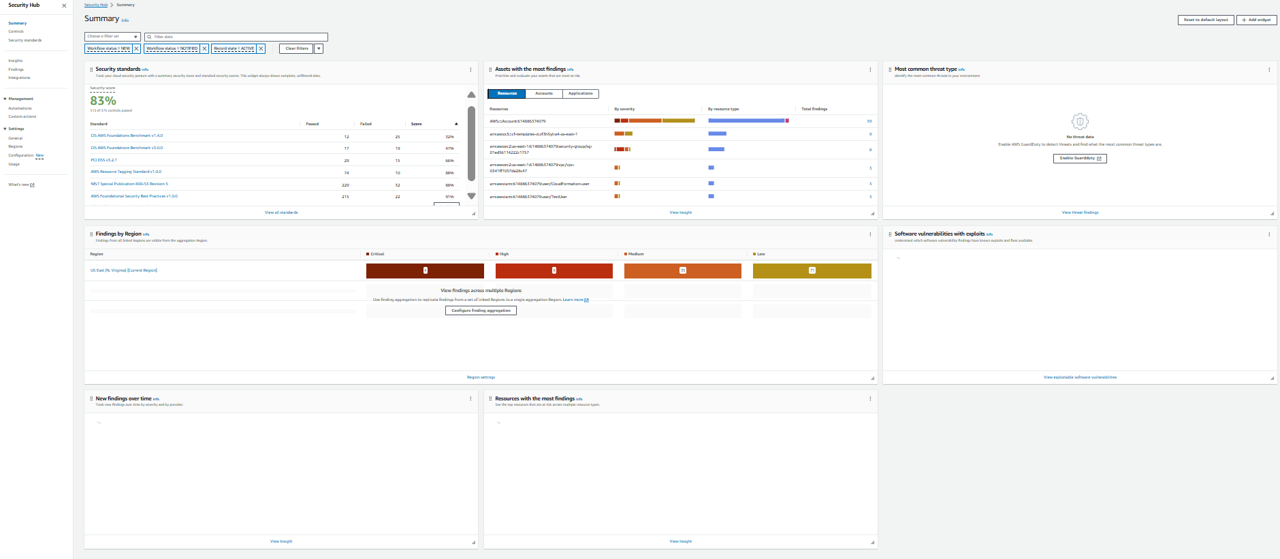Viewport: 1280px width, 559px height.
Task: Click Configure finding aggregation button
Action: coord(481,310)
